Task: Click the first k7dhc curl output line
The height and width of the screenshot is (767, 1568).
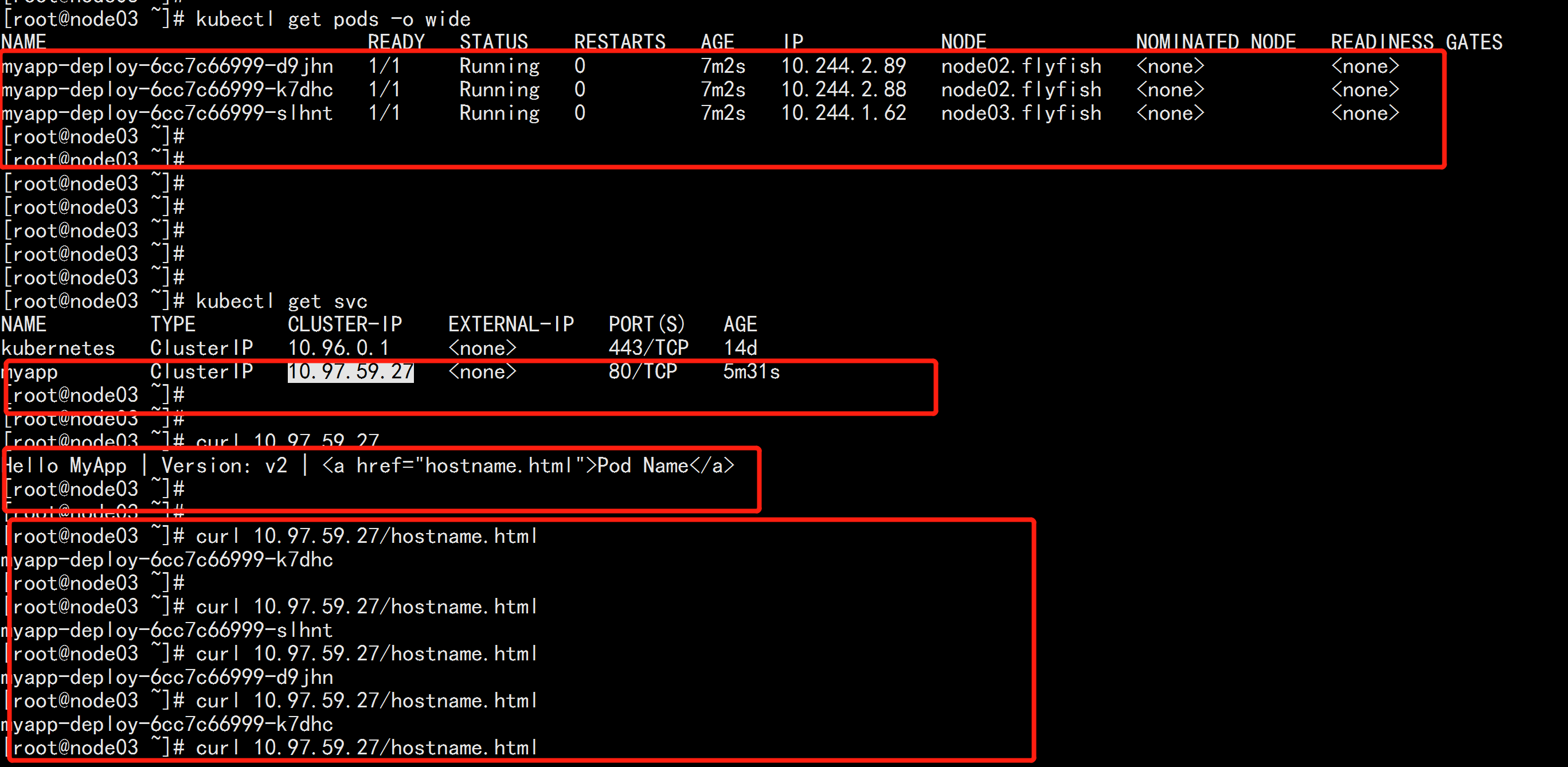Action: (167, 561)
